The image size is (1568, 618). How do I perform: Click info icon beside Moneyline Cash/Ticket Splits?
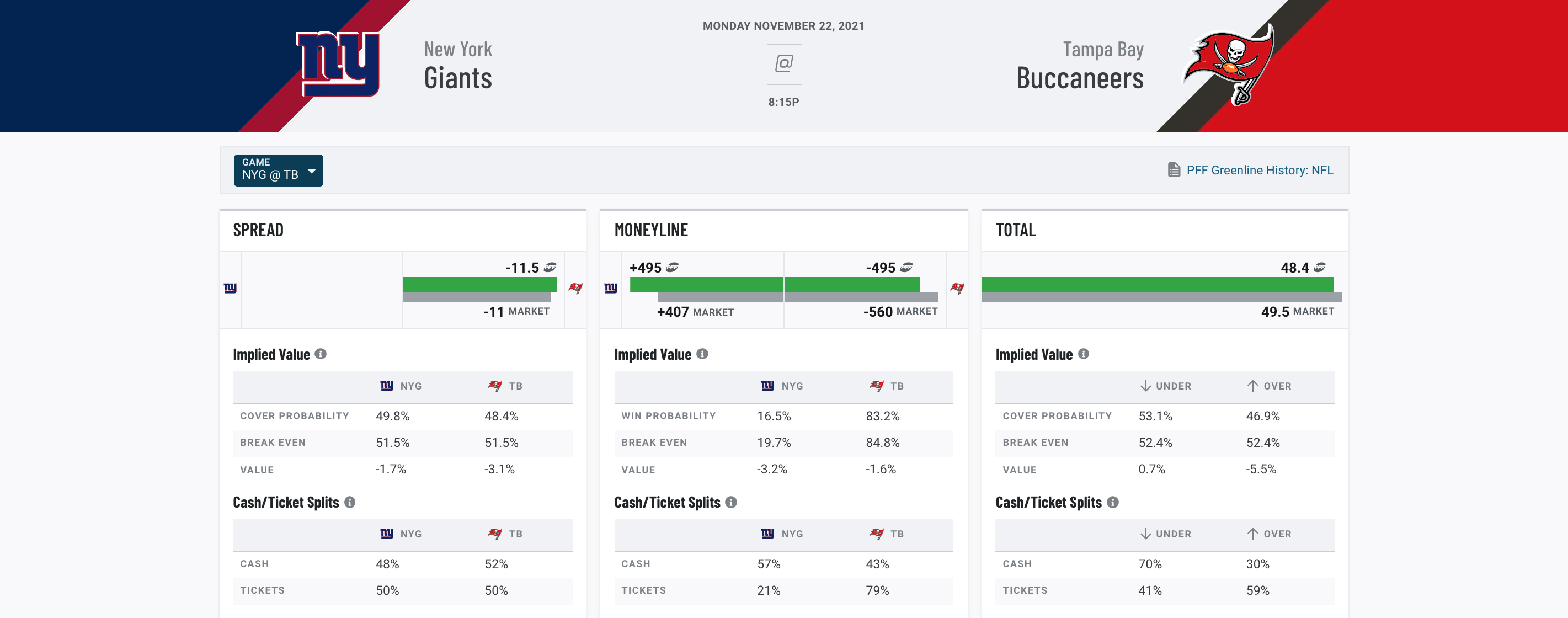731,502
